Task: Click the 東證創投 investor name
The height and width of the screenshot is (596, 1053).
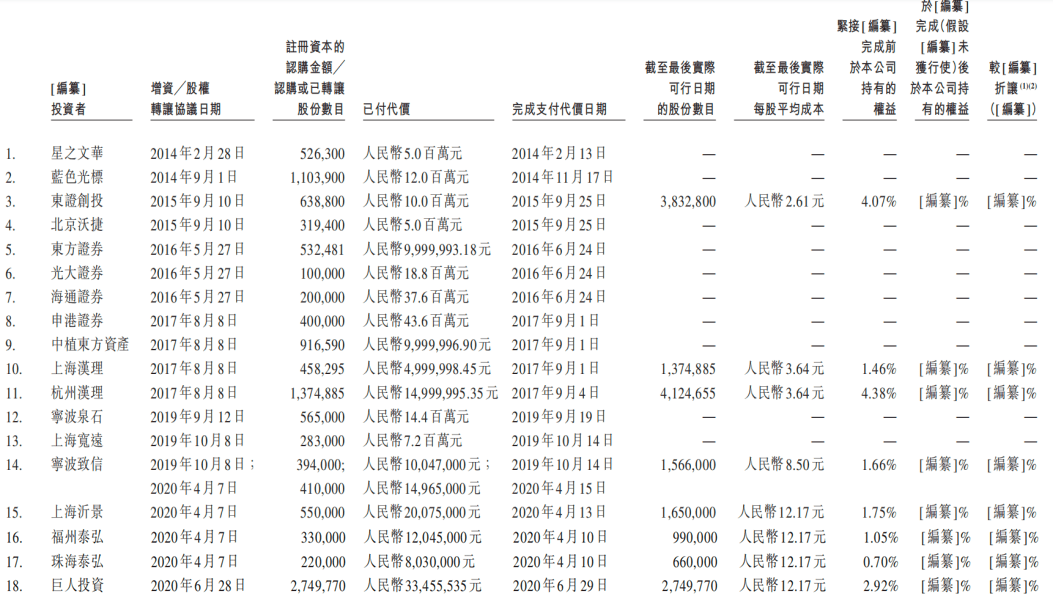Action: tap(77, 201)
